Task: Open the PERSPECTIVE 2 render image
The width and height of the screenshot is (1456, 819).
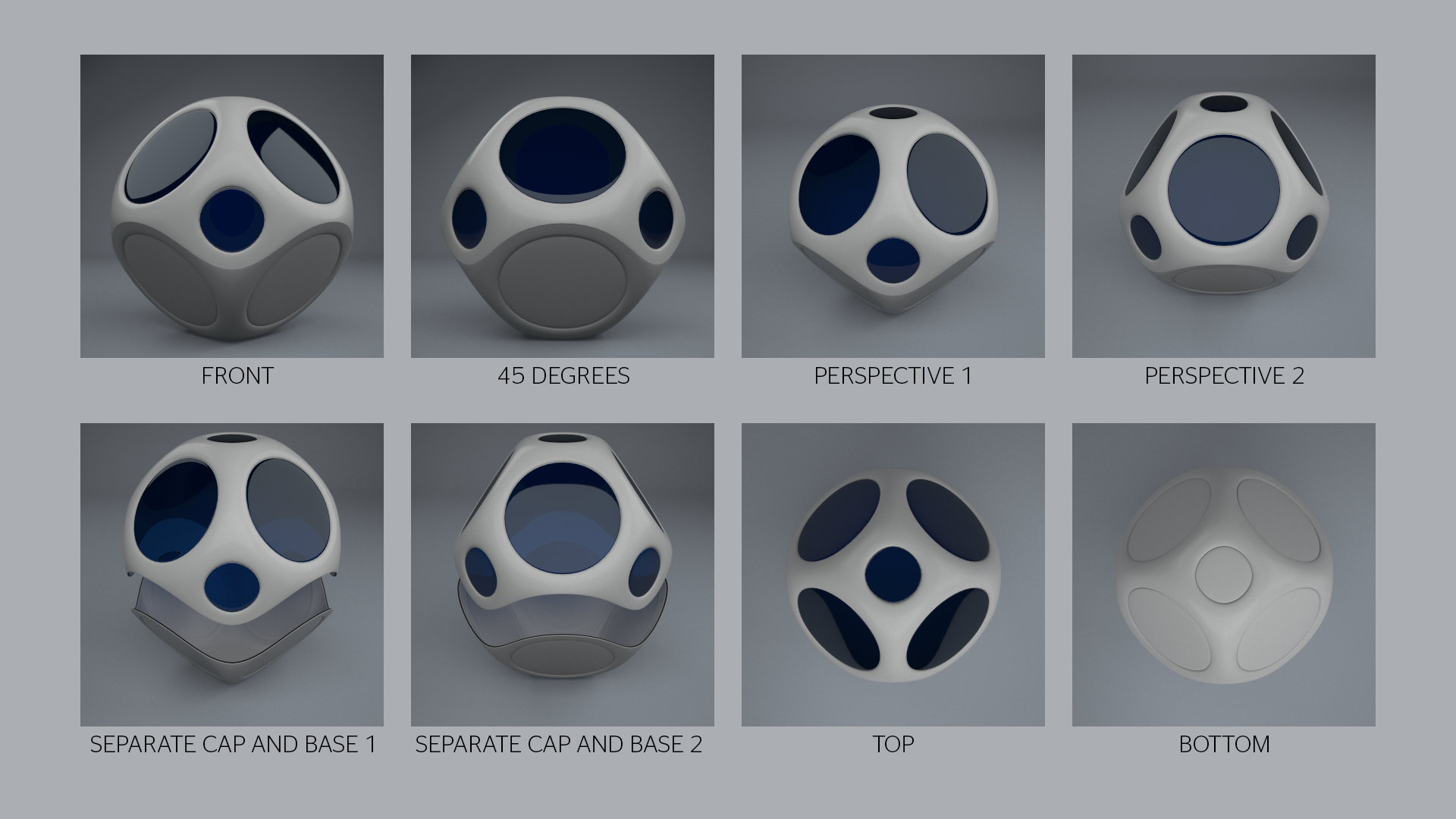Action: point(1224,206)
